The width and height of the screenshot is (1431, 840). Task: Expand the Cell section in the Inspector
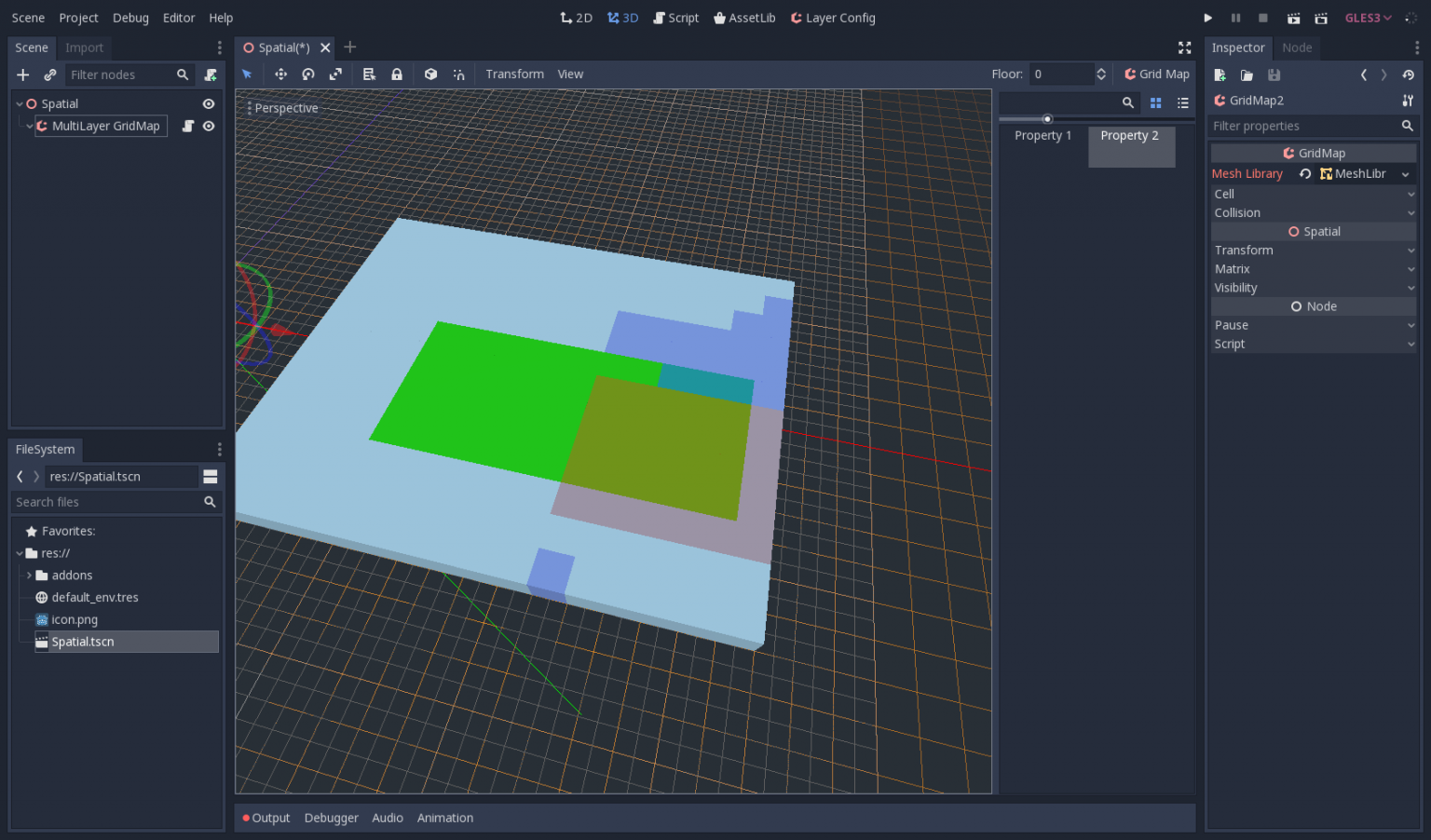[1313, 194]
